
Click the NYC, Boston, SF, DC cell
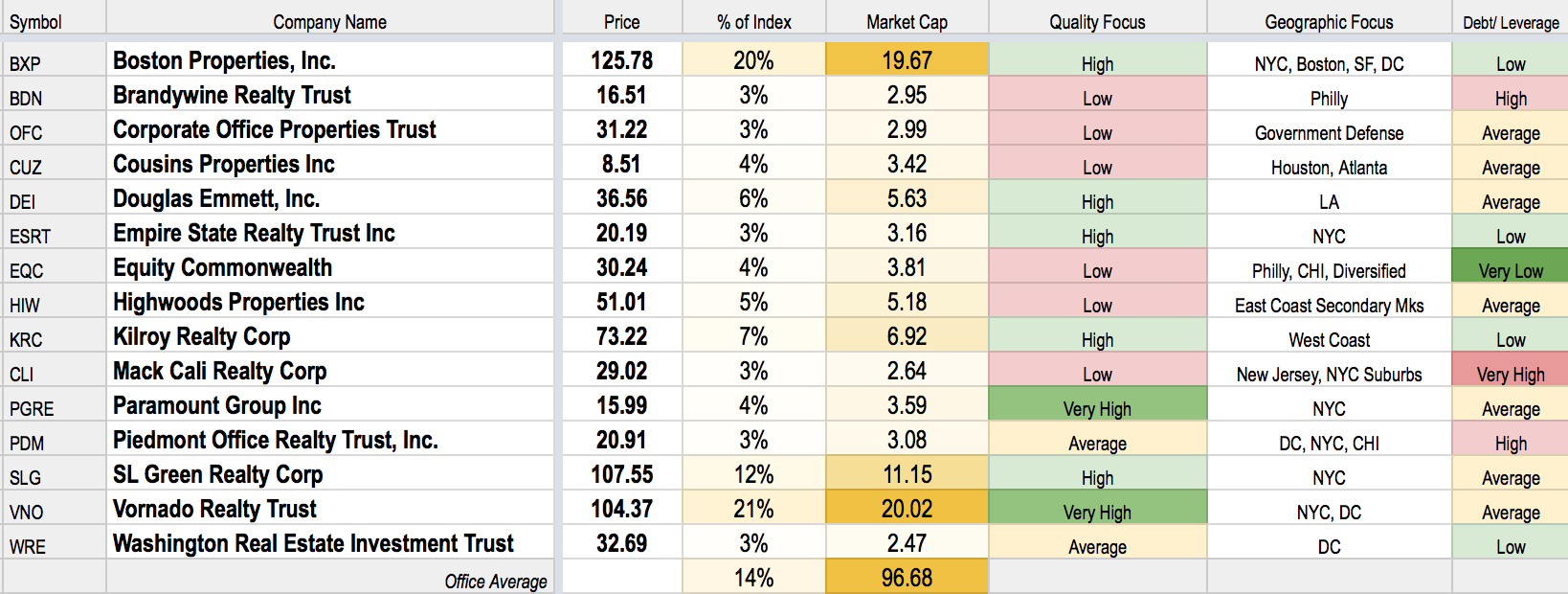click(1329, 59)
